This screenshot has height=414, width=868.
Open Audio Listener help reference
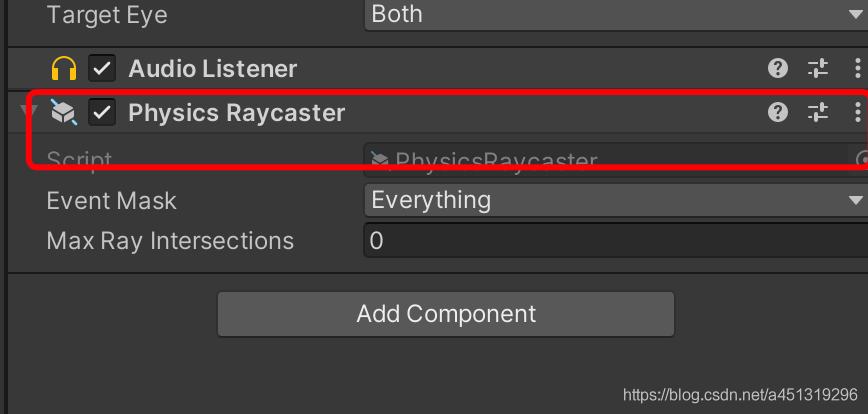pyautogui.click(x=778, y=68)
